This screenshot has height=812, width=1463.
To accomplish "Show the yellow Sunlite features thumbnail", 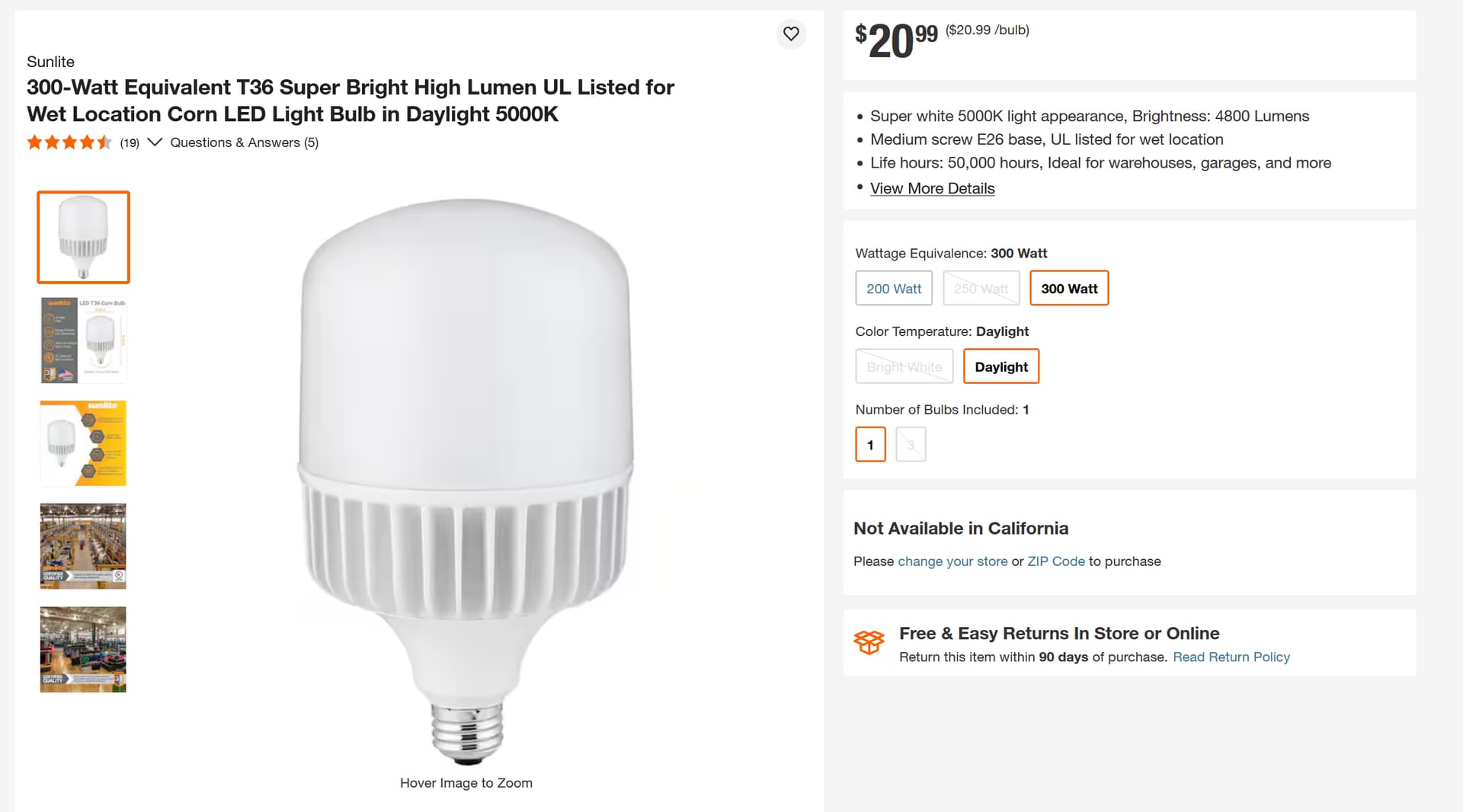I will point(83,443).
